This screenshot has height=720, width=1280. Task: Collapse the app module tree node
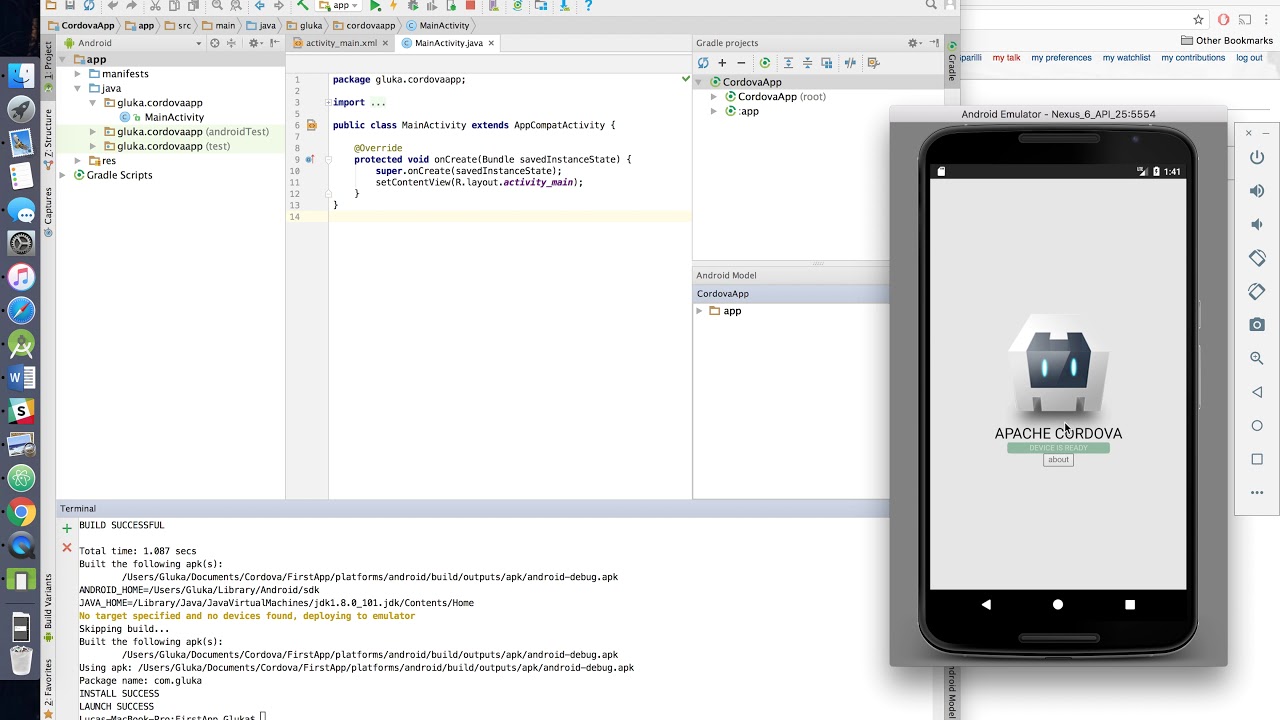[x=63, y=60]
